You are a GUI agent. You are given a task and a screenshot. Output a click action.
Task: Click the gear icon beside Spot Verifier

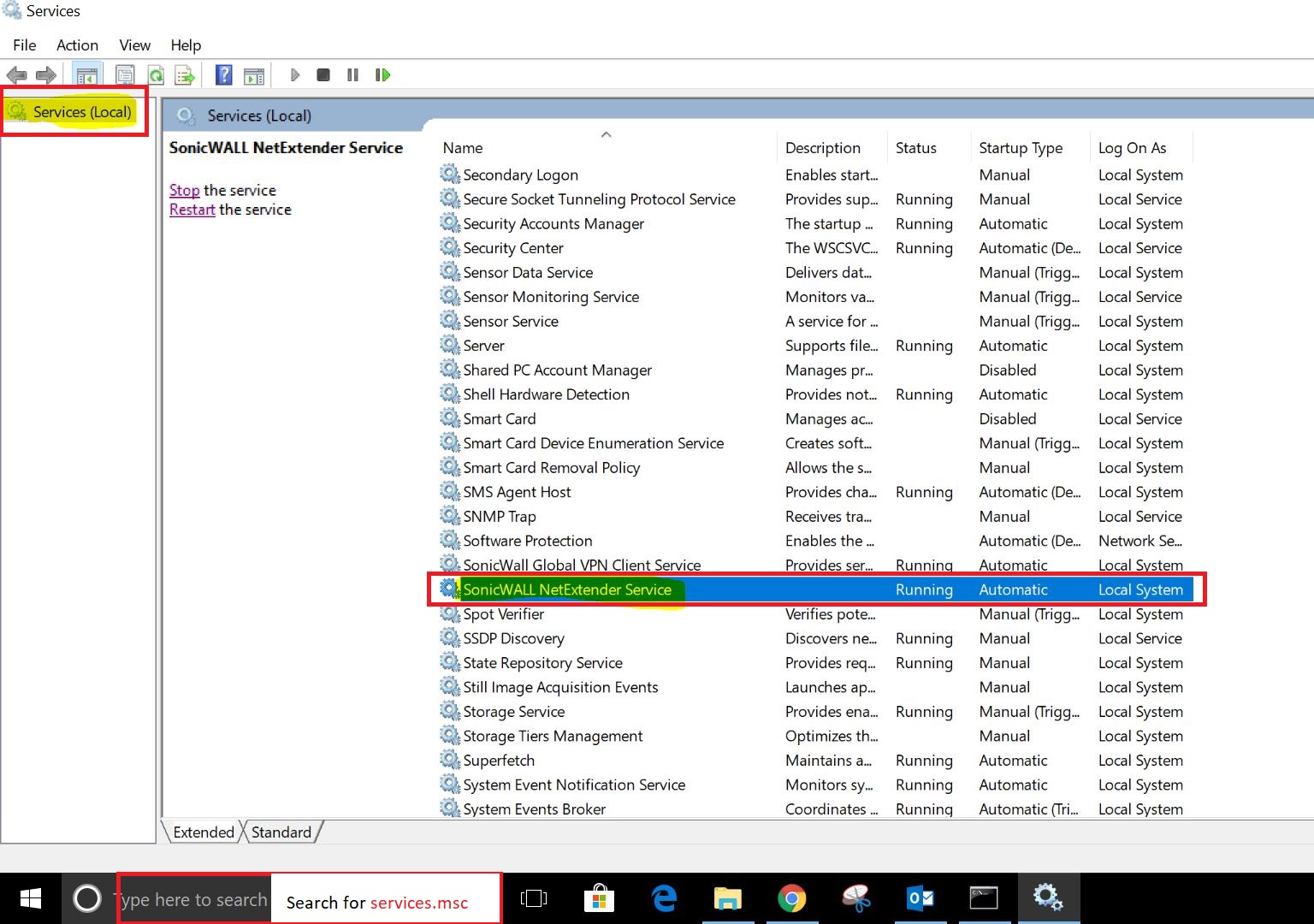point(450,613)
